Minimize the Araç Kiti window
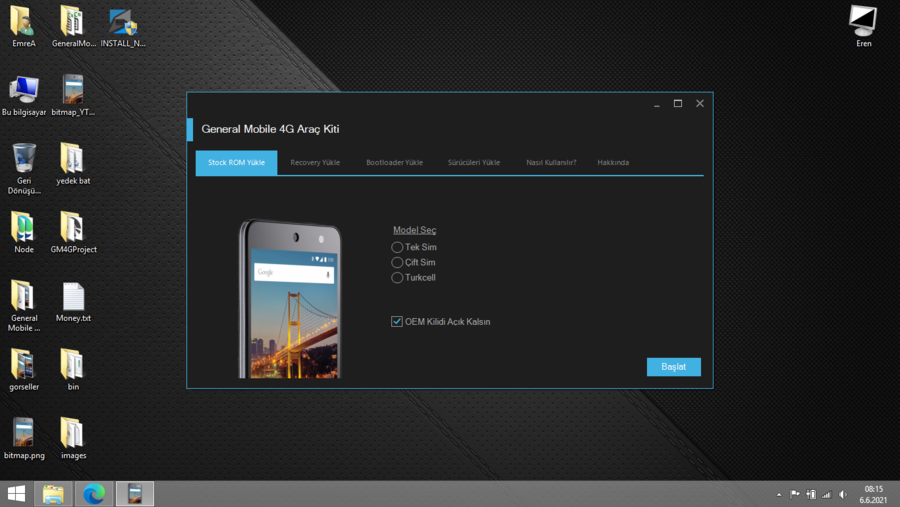Viewport: 900px width, 507px height. coord(657,104)
